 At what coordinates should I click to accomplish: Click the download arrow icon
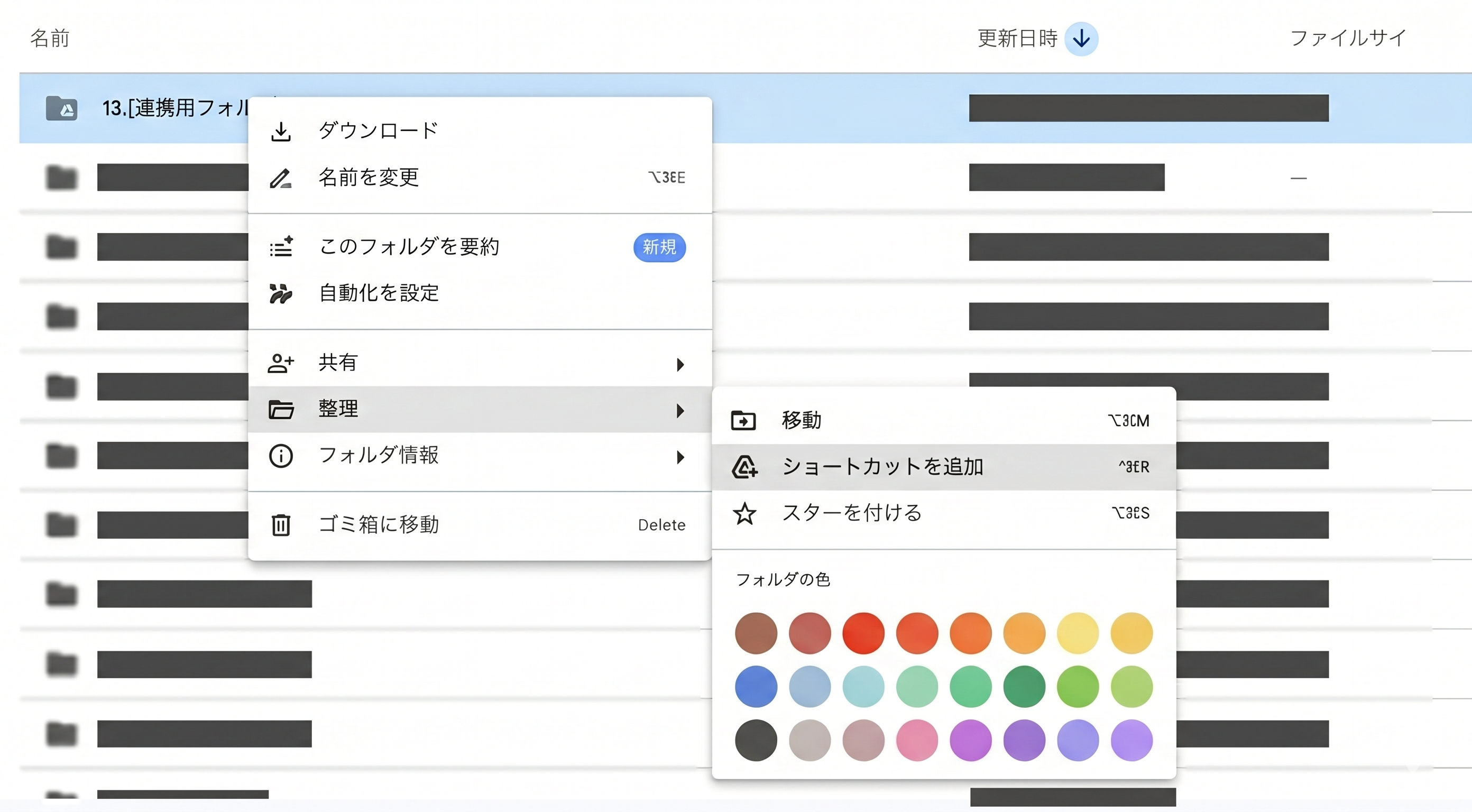[281, 132]
